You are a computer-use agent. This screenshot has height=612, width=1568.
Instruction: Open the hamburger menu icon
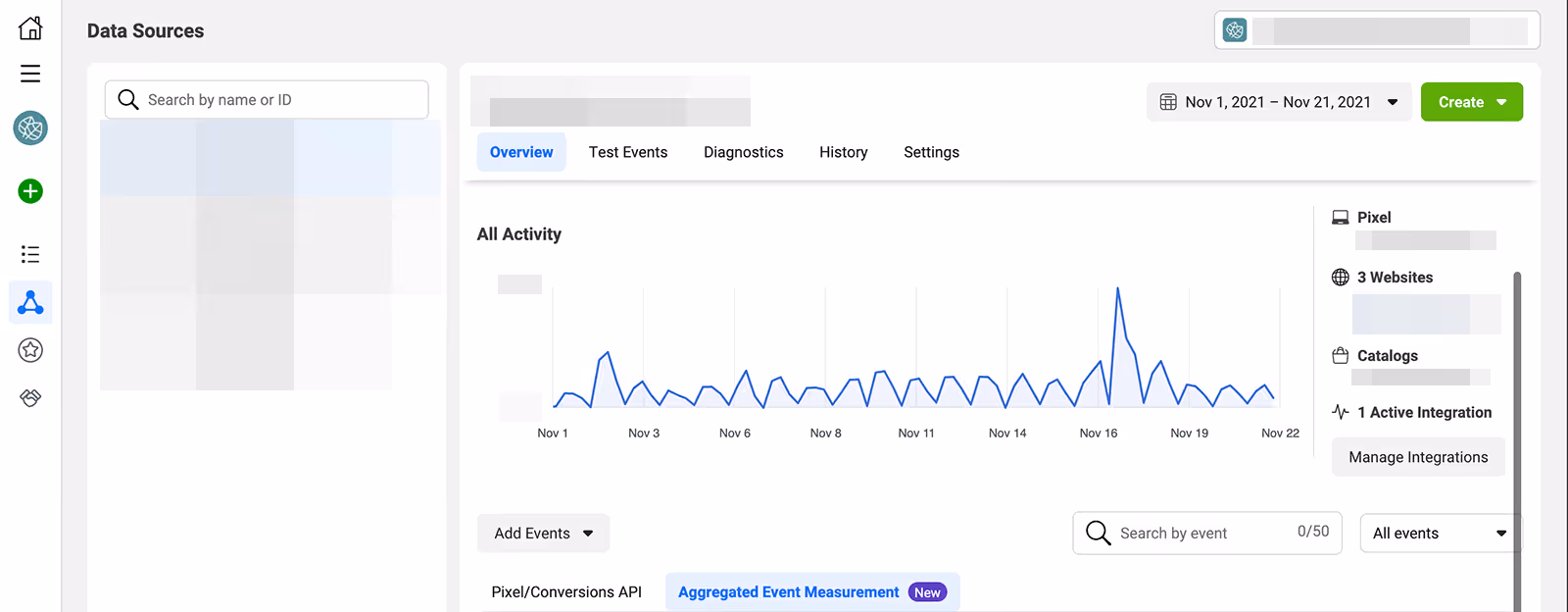(x=30, y=74)
